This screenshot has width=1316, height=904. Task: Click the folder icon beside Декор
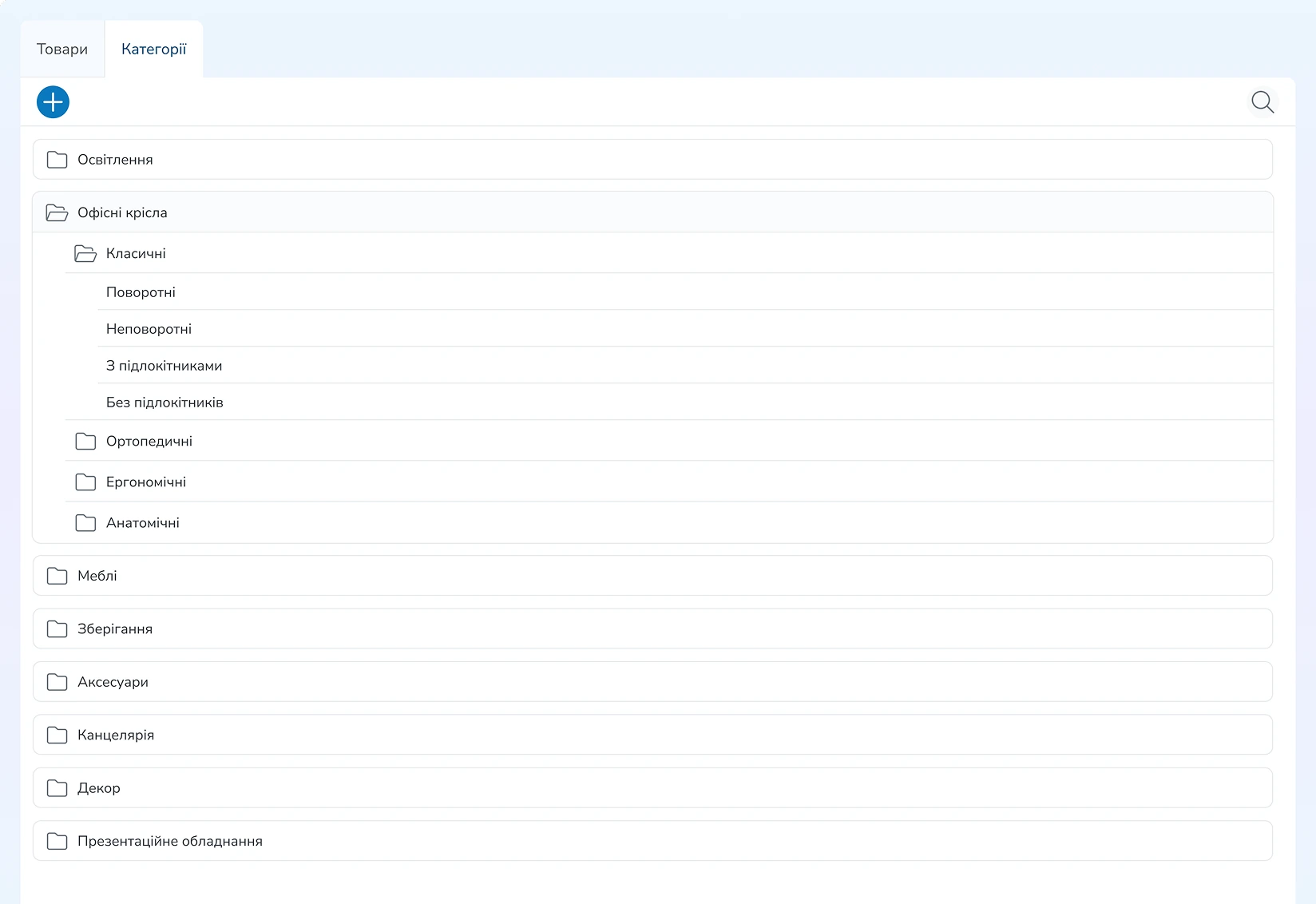(57, 788)
